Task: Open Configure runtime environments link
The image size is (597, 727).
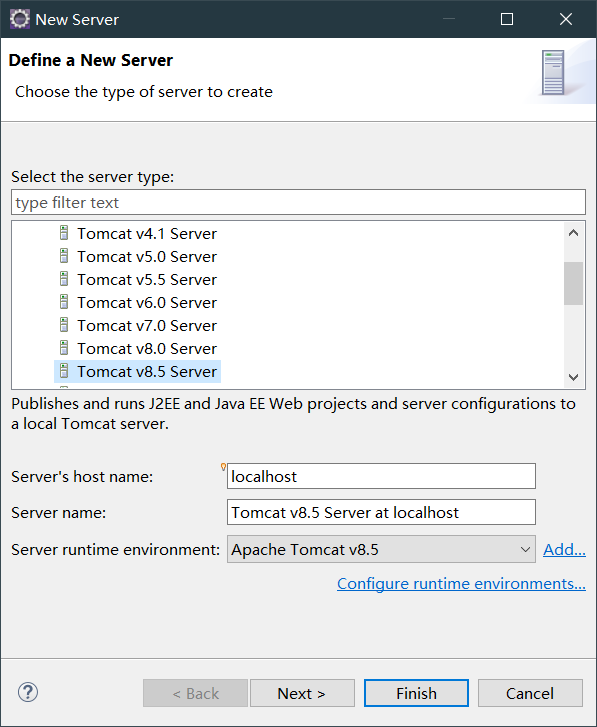Action: click(461, 583)
